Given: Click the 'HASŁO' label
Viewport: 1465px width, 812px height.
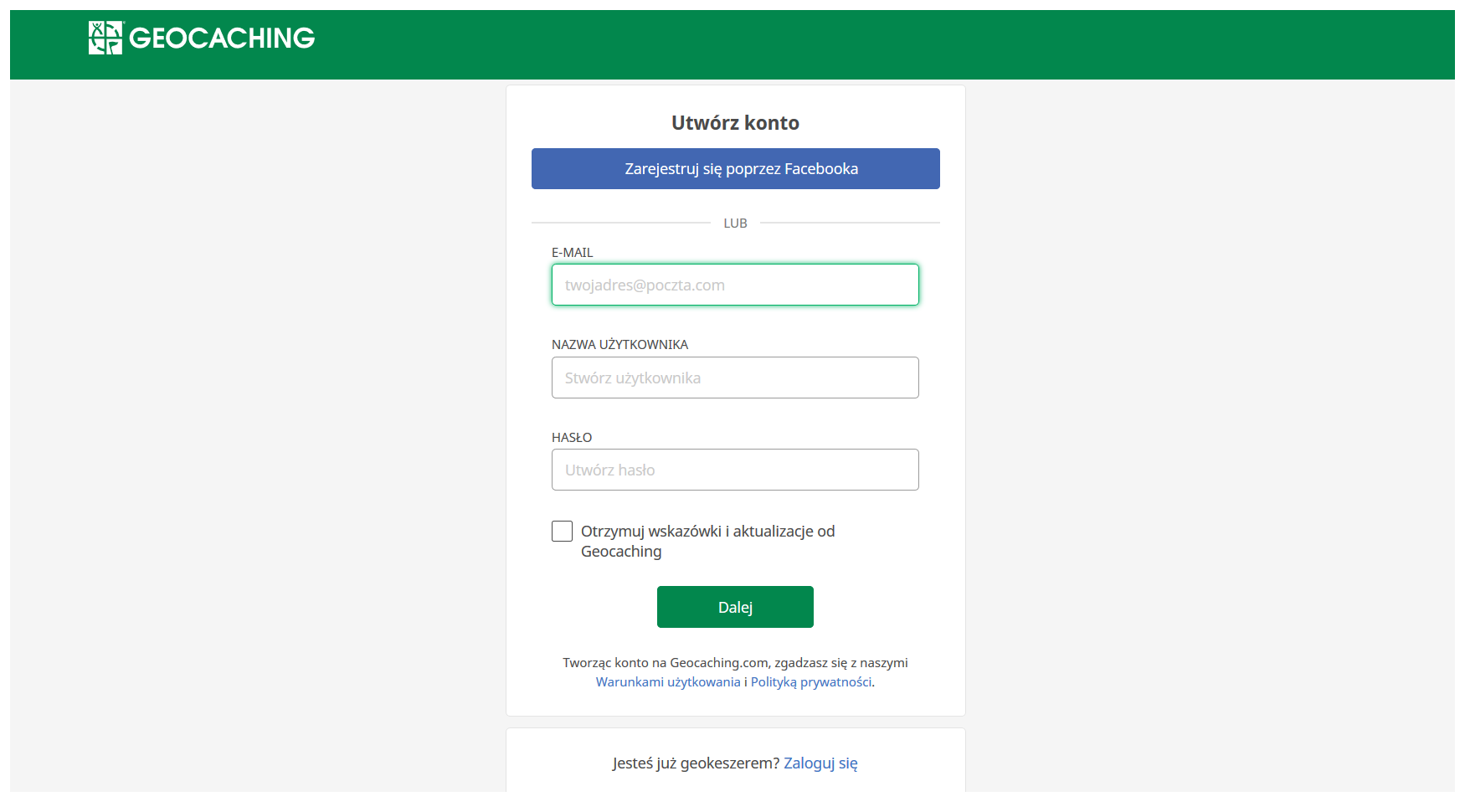Looking at the screenshot, I should click(x=572, y=438).
